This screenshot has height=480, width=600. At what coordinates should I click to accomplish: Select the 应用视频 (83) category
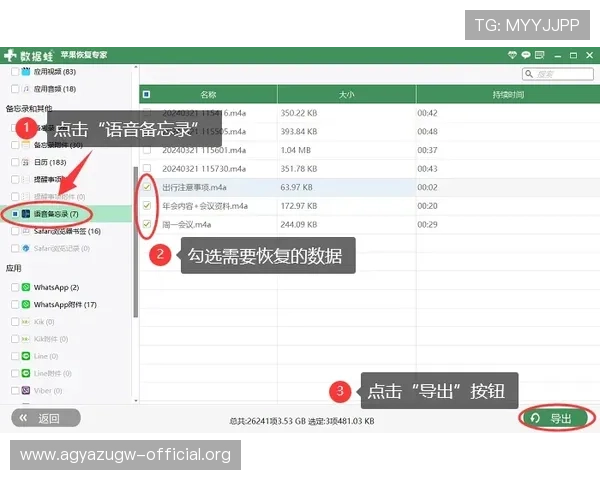click(55, 72)
